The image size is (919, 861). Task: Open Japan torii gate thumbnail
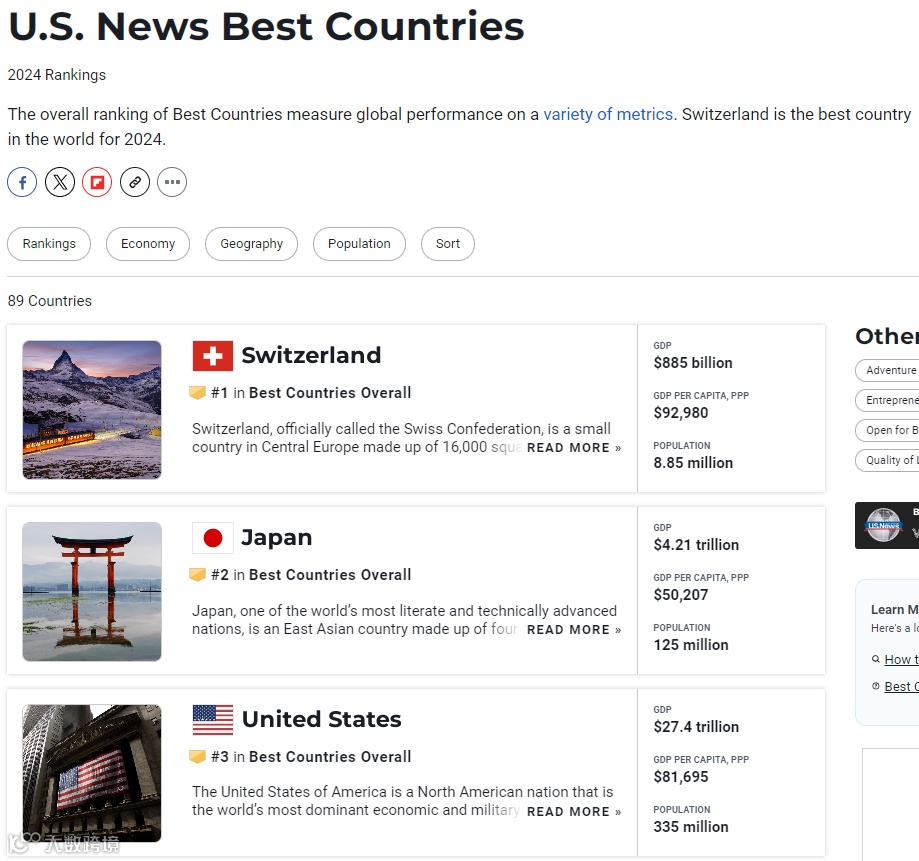point(92,591)
